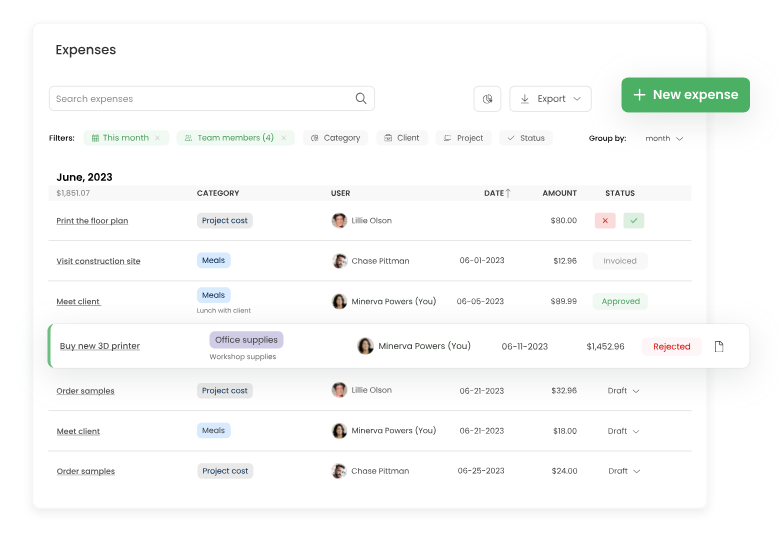Click the red reject X for Print the floor plan
Screen dimensions: 779x552
[x=605, y=221]
